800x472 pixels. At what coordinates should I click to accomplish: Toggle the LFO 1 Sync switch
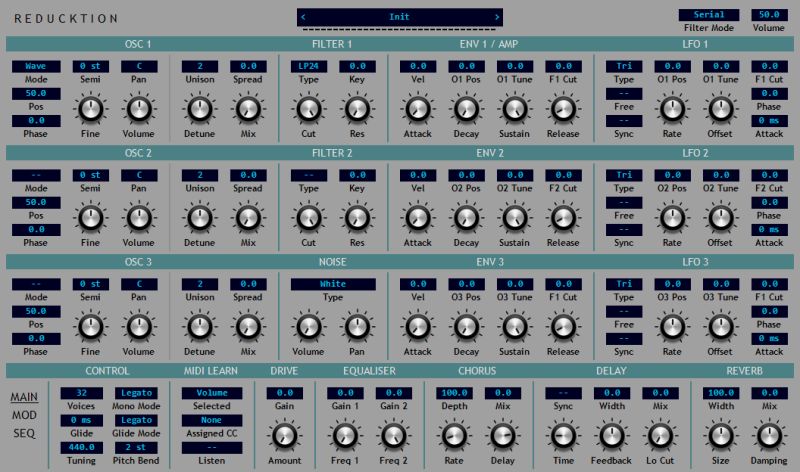tap(624, 121)
